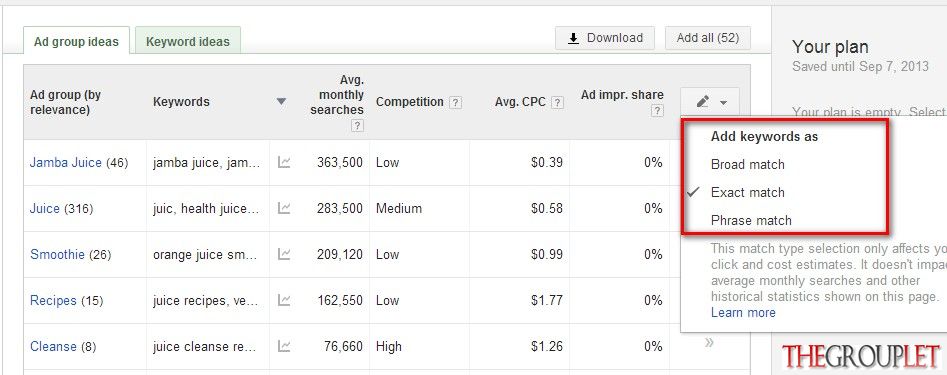Viewport: 947px width, 375px height.
Task: Click the $1.77 CPC value
Action: coord(547,300)
